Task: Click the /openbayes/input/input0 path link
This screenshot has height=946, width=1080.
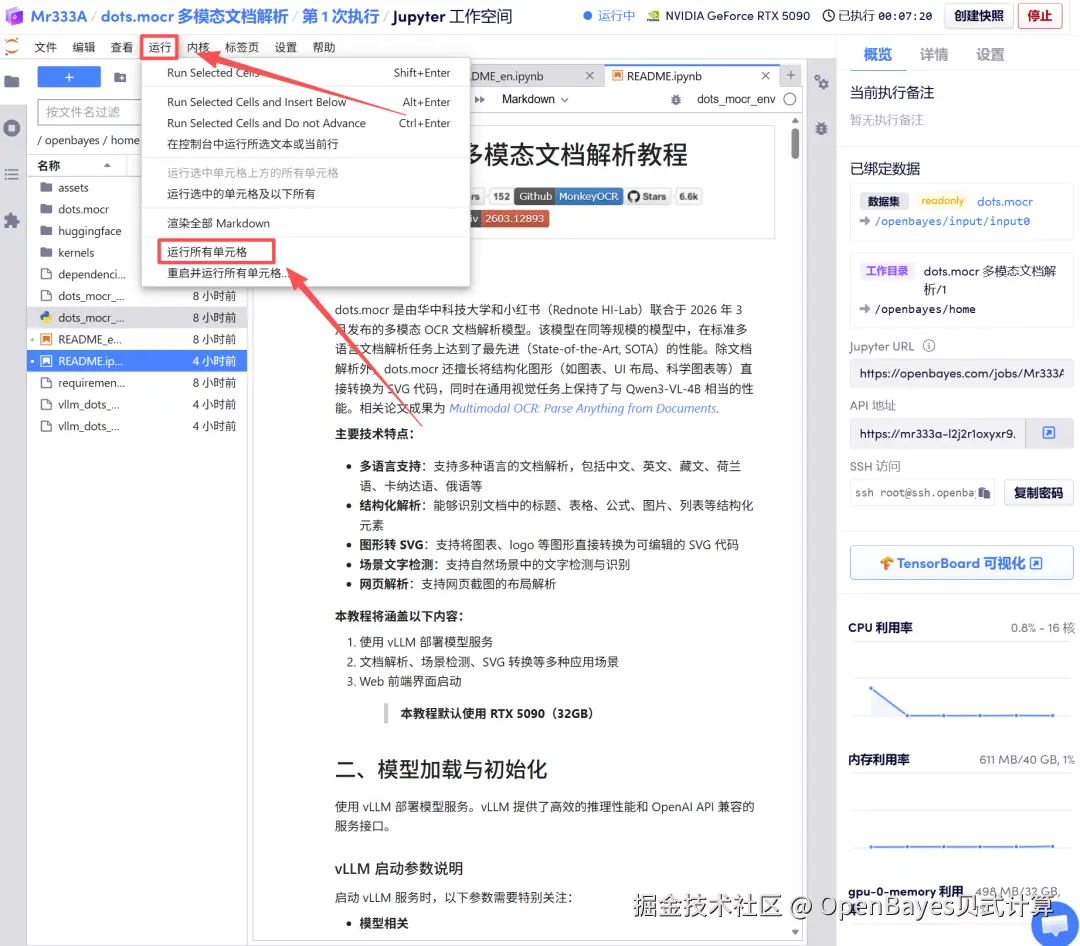Action: click(952, 221)
